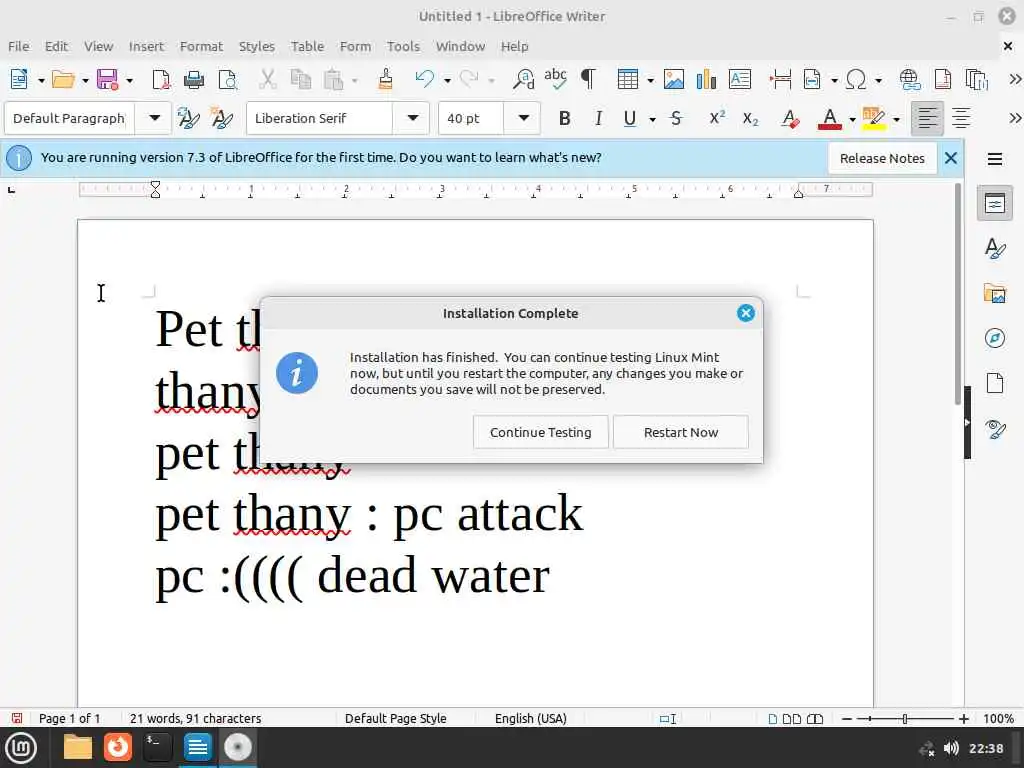Open the highlighting color dropdown arrow
Viewport: 1024px width, 768px height.
click(896, 119)
